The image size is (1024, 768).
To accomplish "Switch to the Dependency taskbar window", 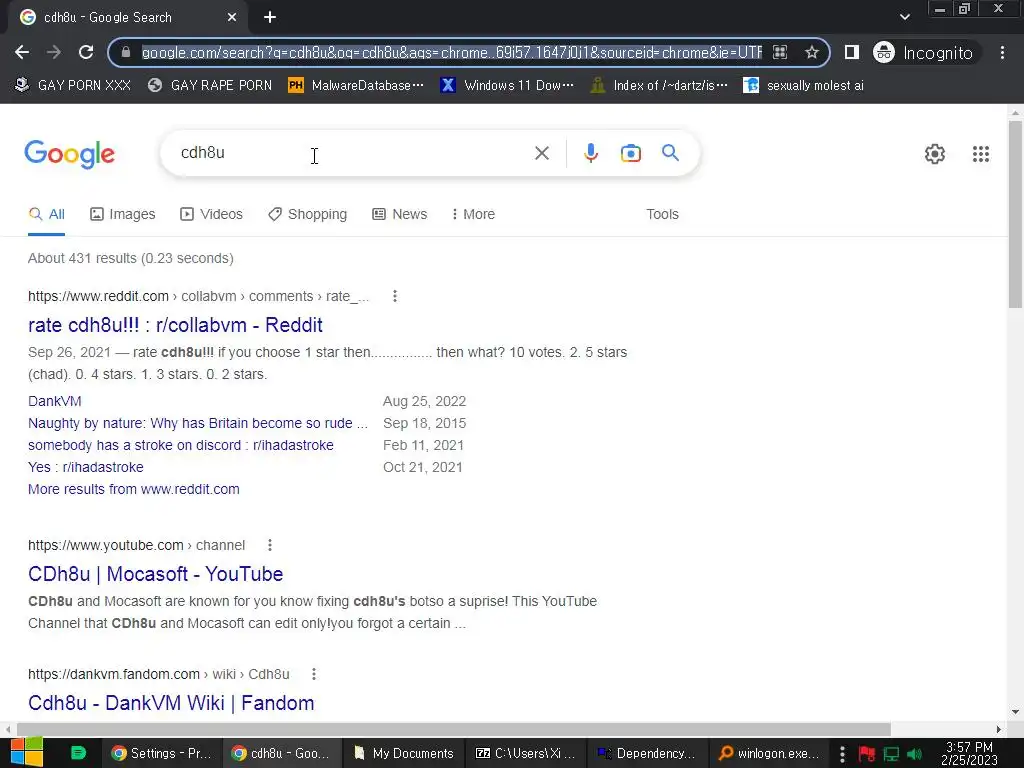I will coord(646,754).
